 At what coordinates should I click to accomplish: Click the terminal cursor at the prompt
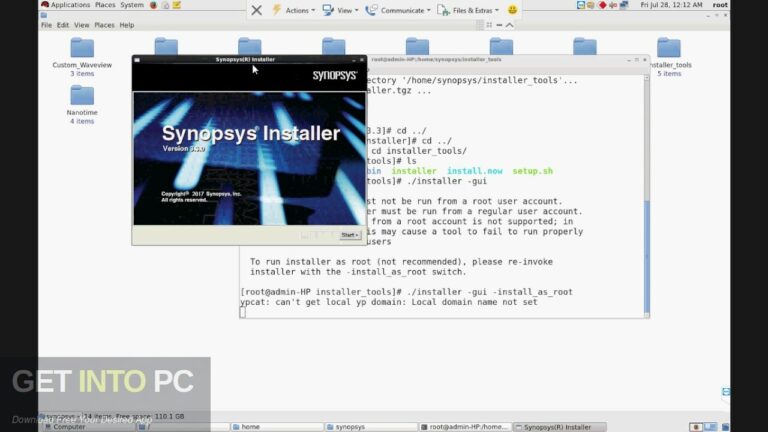point(243,312)
